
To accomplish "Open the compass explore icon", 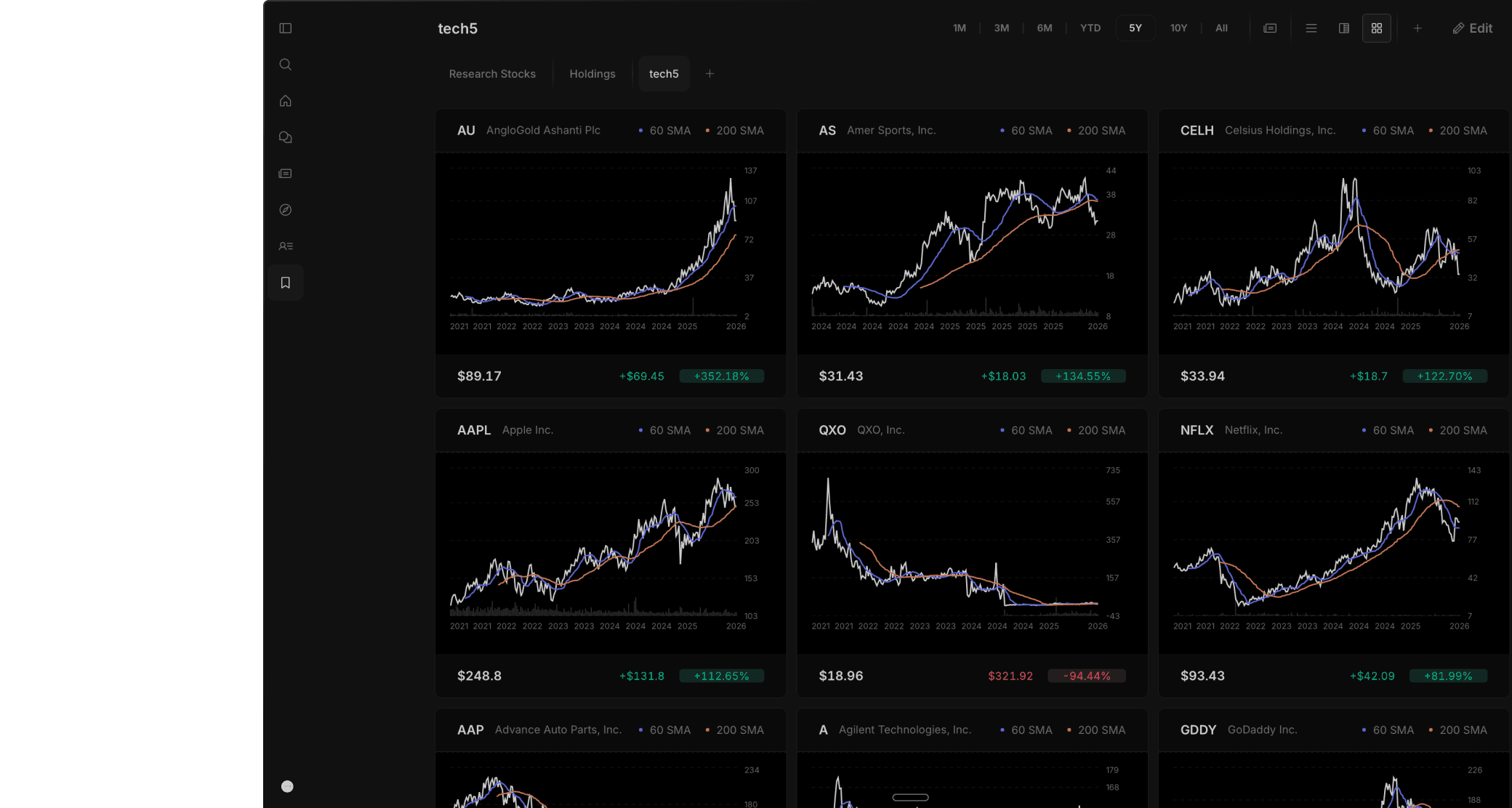I will [x=285, y=210].
